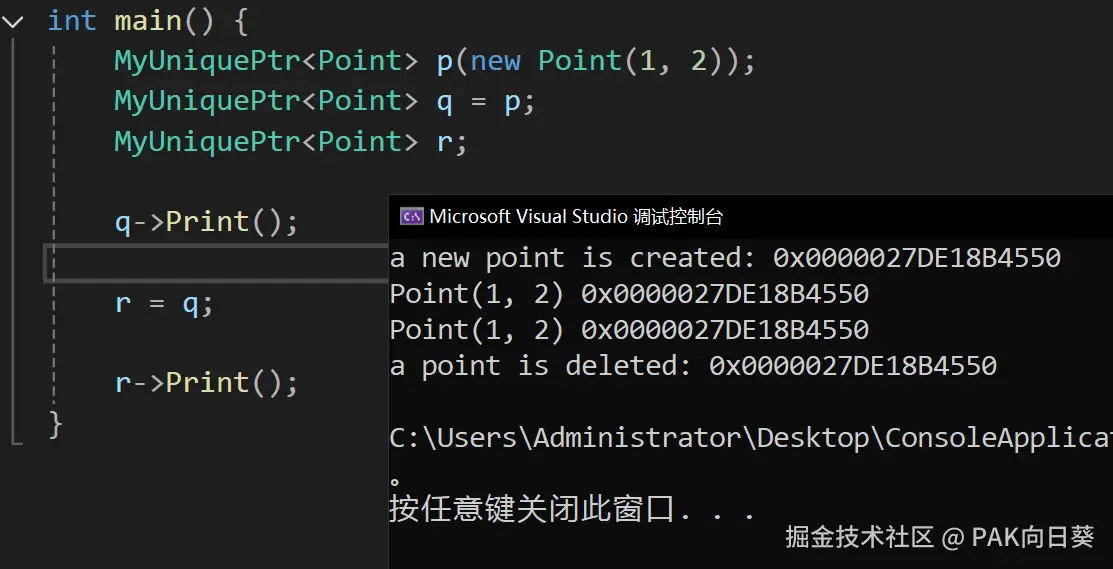The image size is (1113, 569).
Task: Click the C:\Users\Administrator path text
Action: pyautogui.click(x=751, y=438)
